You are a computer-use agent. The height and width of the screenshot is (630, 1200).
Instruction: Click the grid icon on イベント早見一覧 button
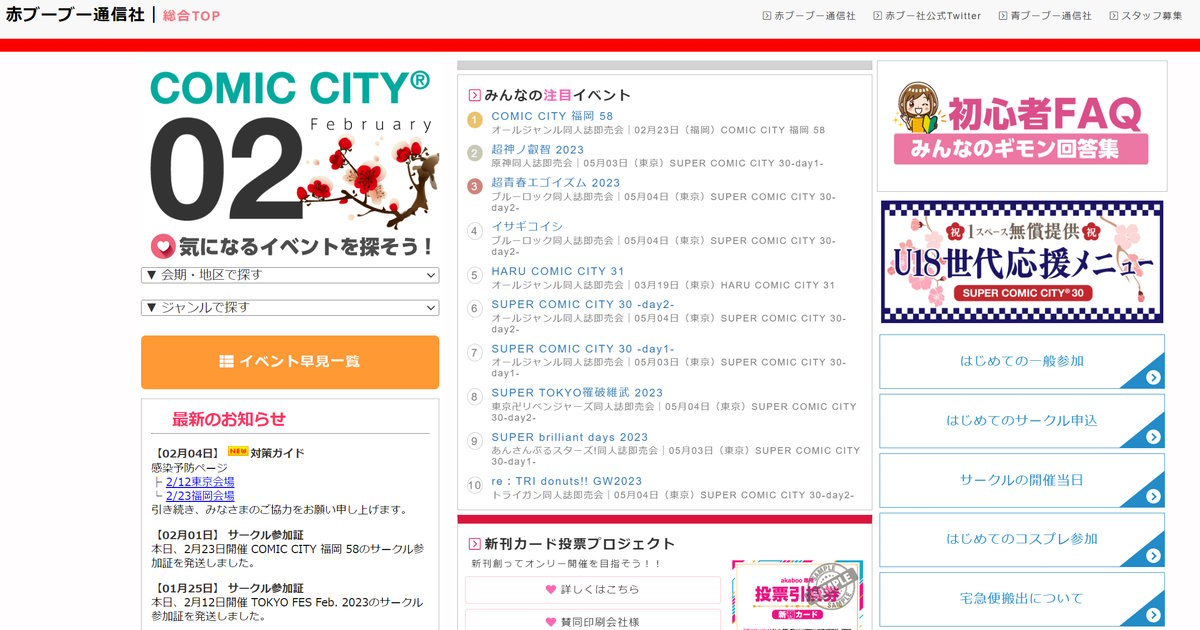pyautogui.click(x=226, y=361)
